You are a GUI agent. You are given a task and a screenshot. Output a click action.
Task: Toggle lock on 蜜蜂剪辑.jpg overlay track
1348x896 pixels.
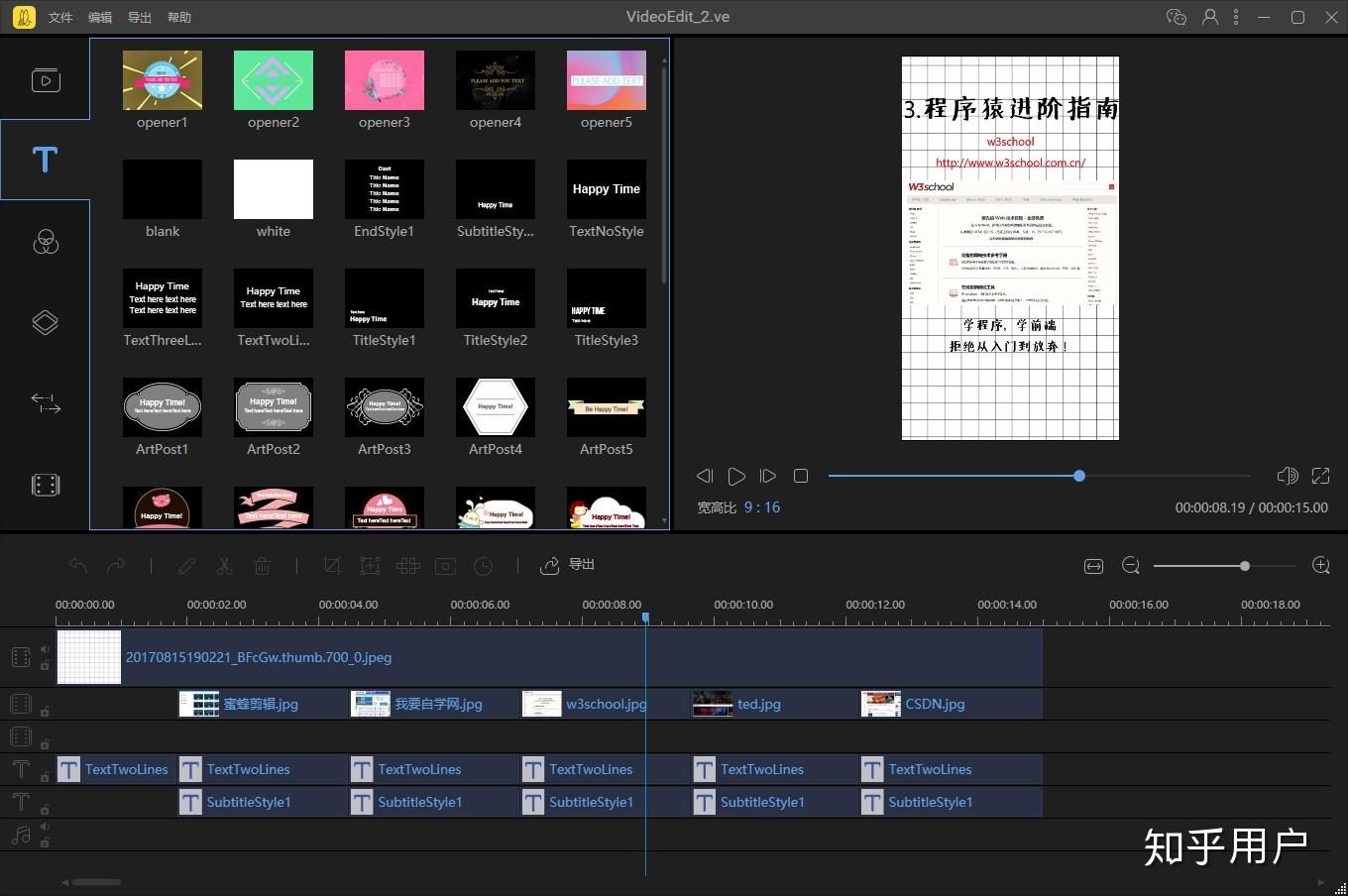(45, 711)
